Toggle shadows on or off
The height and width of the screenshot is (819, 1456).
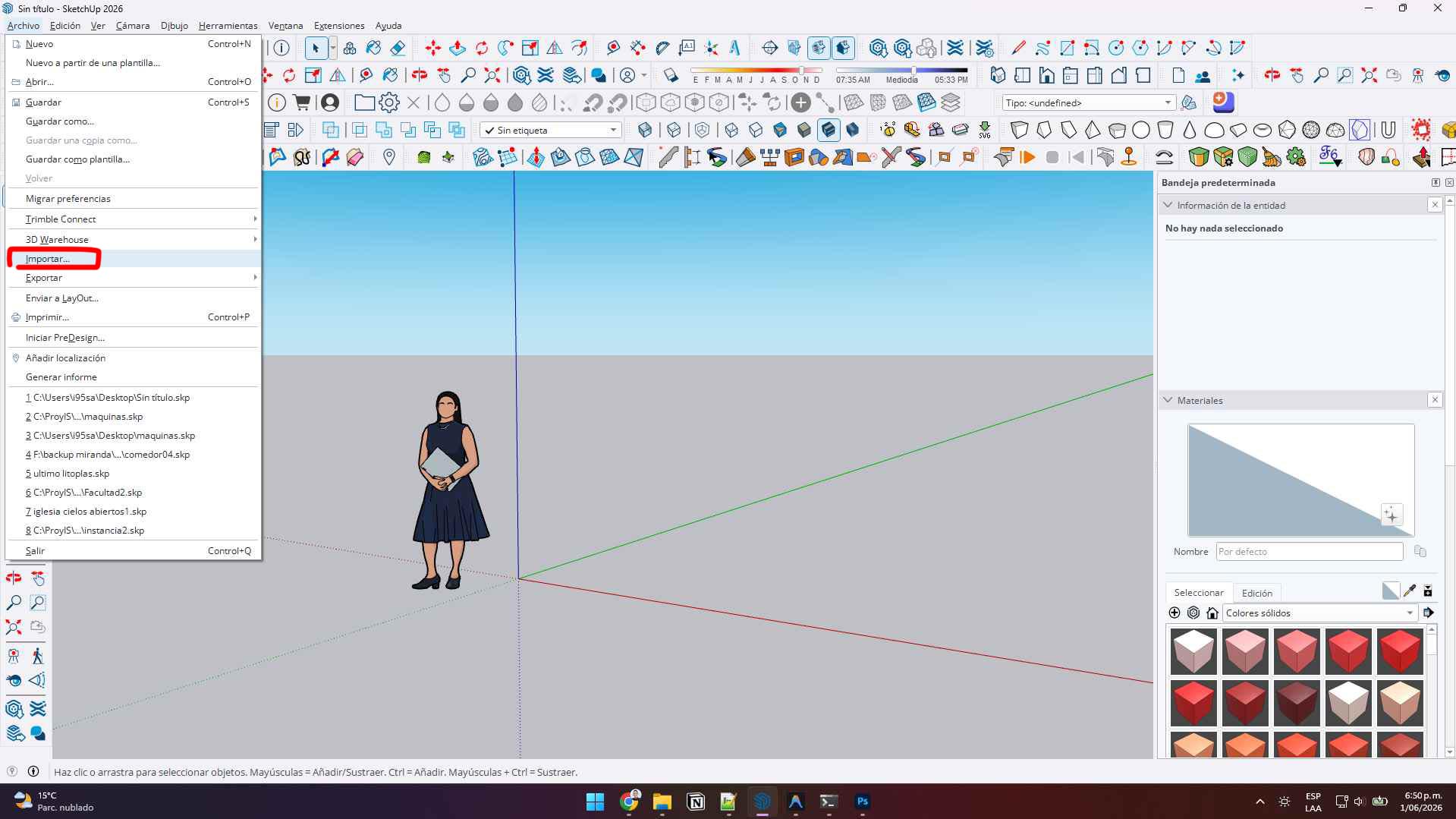671,75
